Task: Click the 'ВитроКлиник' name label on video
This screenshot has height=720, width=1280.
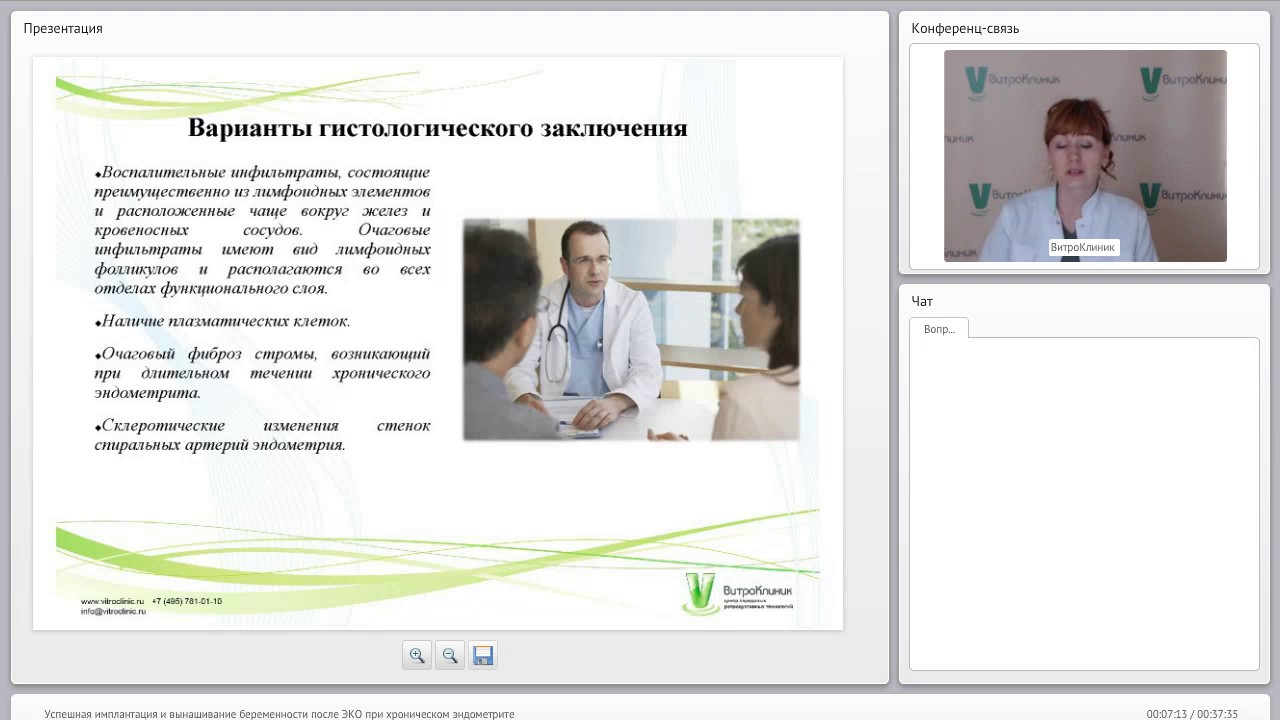Action: 1083,247
